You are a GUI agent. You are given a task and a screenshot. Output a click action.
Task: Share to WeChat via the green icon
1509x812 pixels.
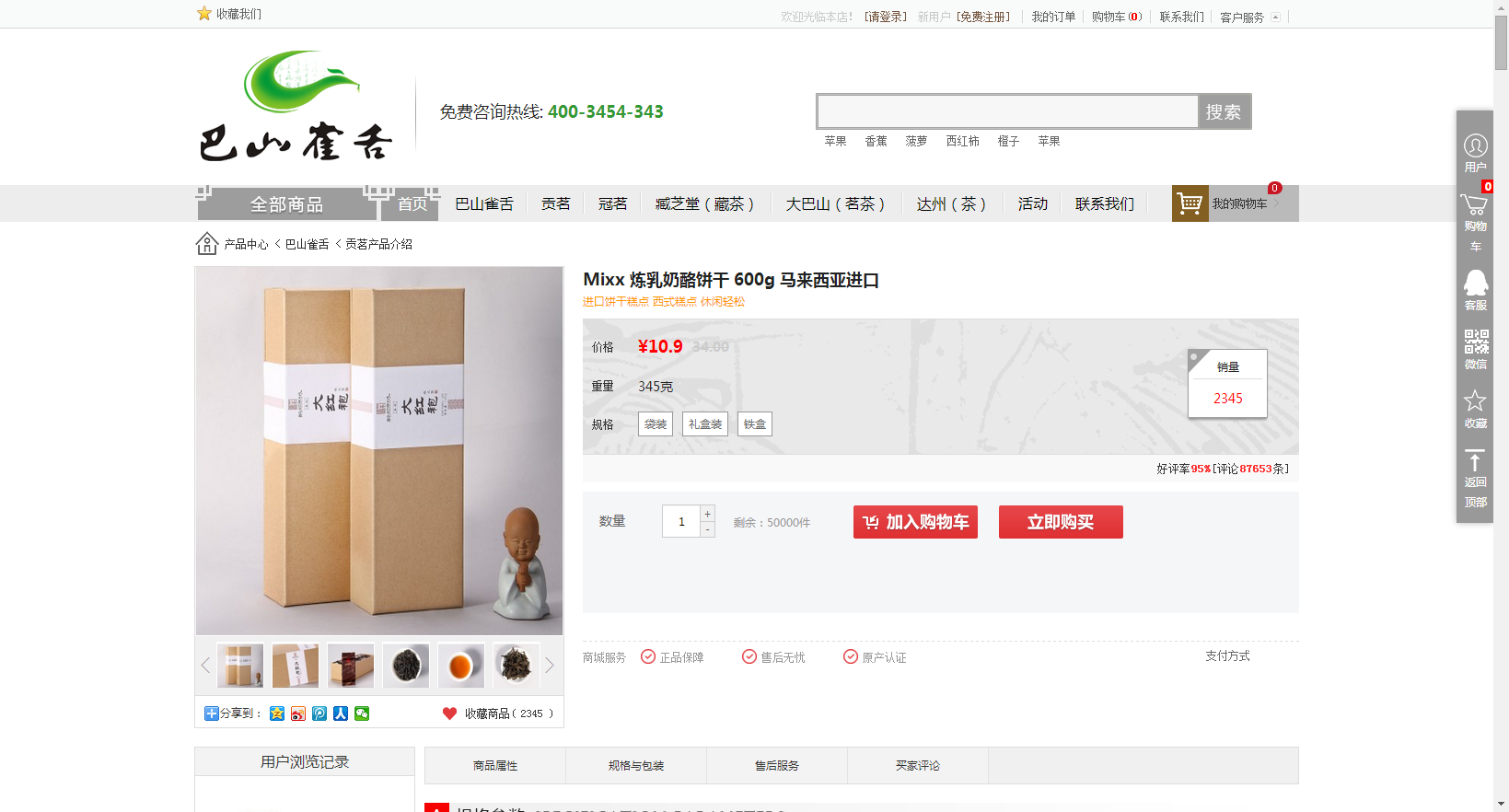tap(362, 713)
